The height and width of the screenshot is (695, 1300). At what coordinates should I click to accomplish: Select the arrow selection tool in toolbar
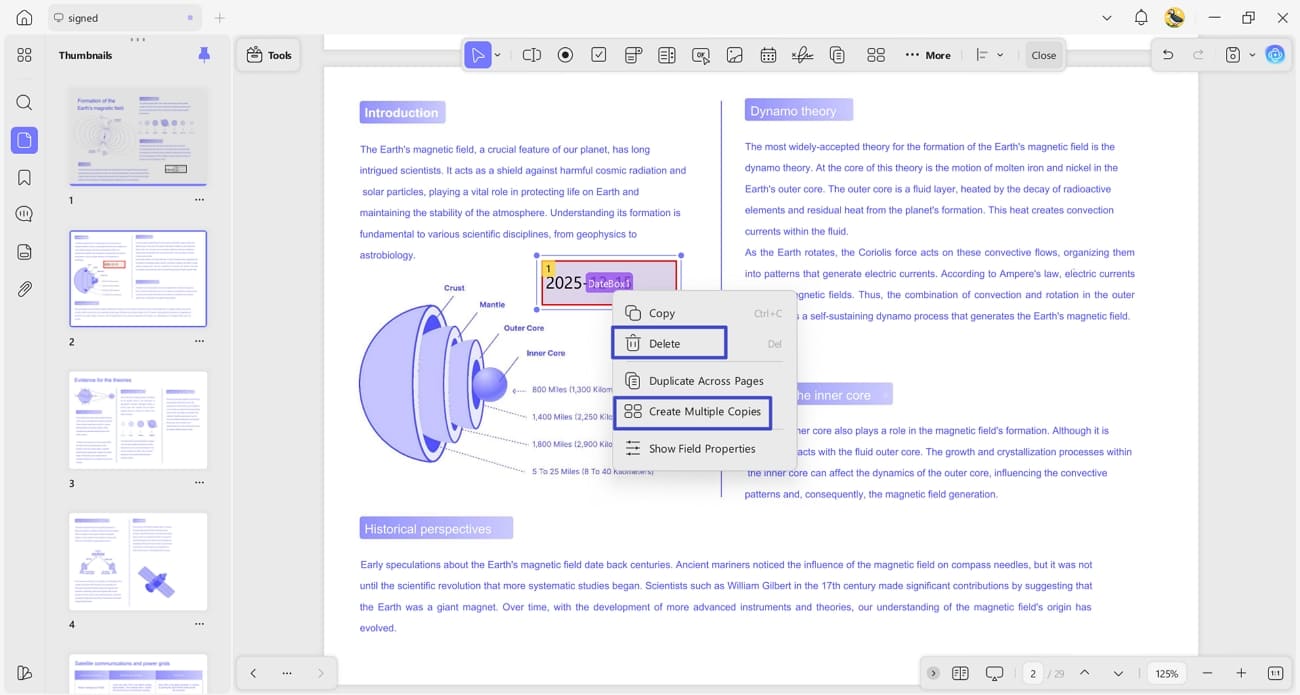click(x=479, y=55)
